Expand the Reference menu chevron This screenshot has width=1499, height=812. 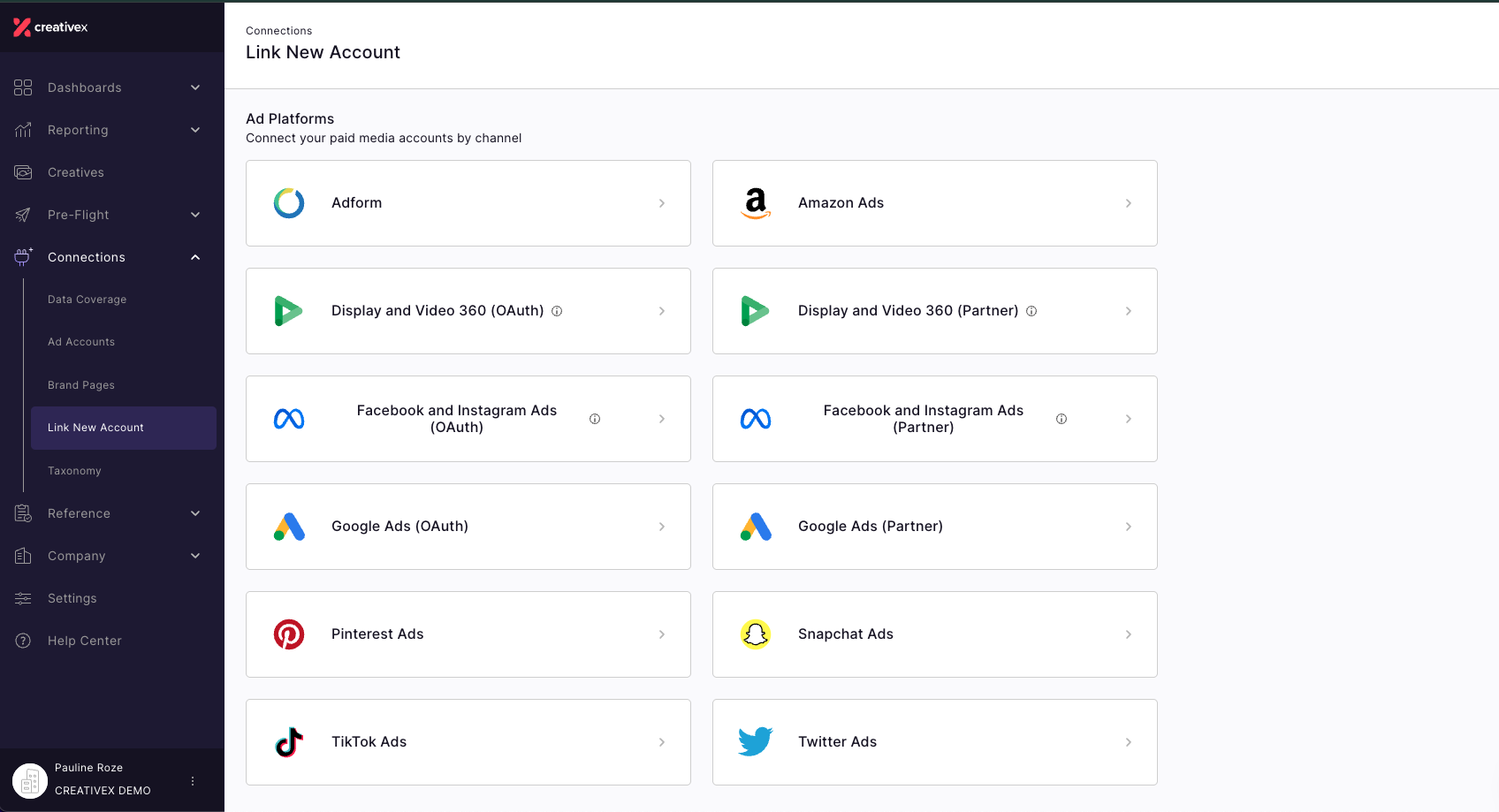point(195,513)
